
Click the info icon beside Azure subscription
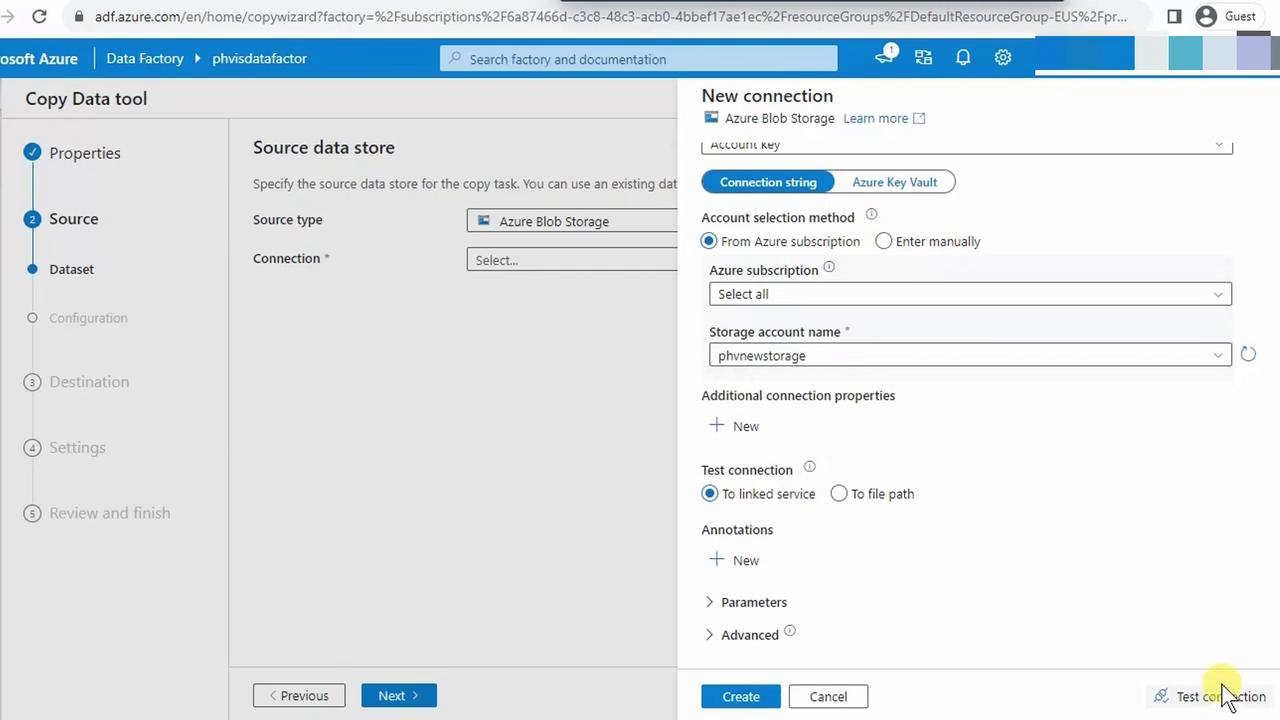point(829,268)
